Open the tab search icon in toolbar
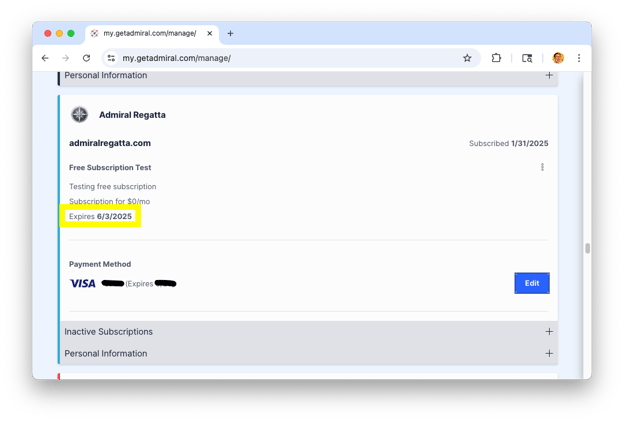The image size is (624, 422). point(527,58)
